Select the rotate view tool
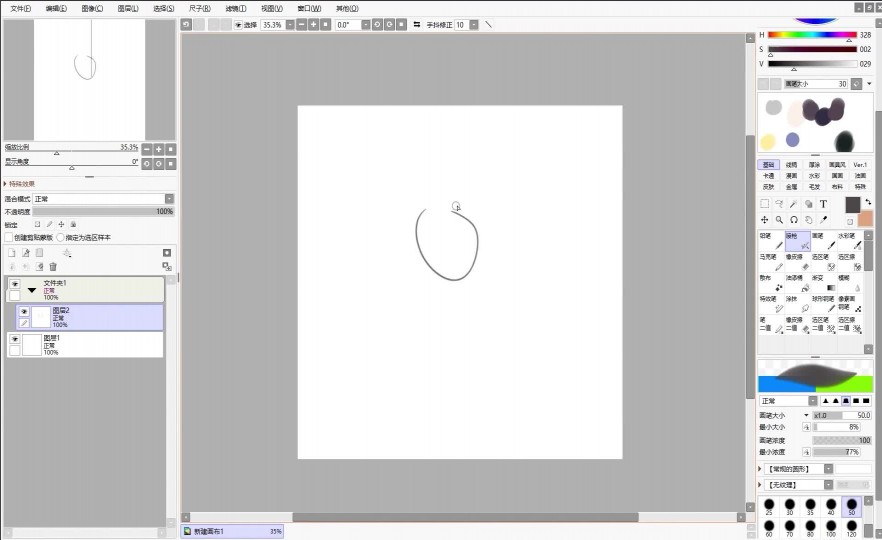 794,219
